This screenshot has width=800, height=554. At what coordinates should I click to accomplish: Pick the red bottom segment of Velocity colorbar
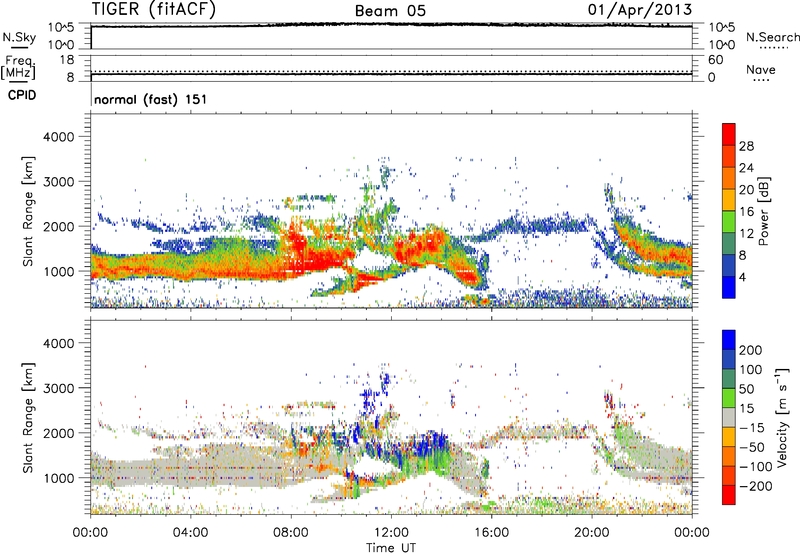(x=729, y=495)
